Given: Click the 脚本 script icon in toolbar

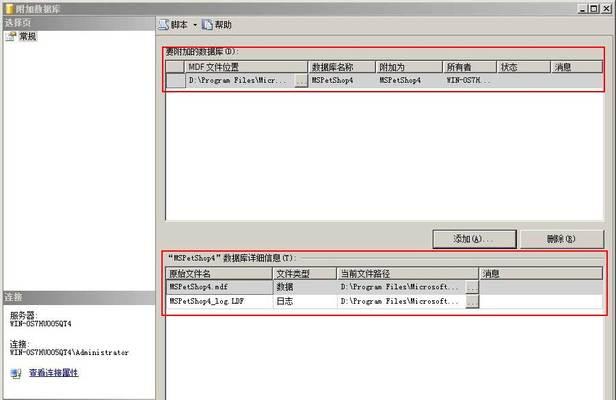Looking at the screenshot, I should coord(163,25).
